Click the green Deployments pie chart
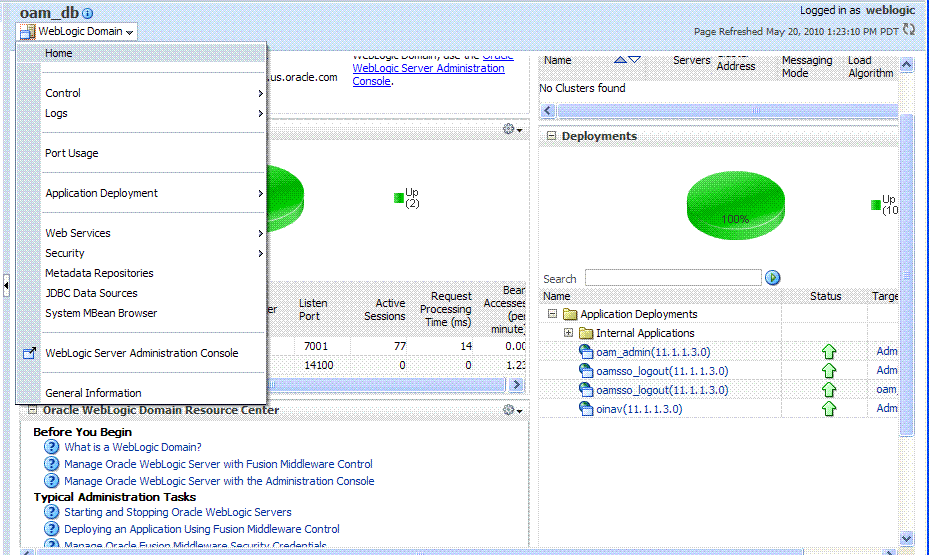941x555 pixels. tap(735, 205)
